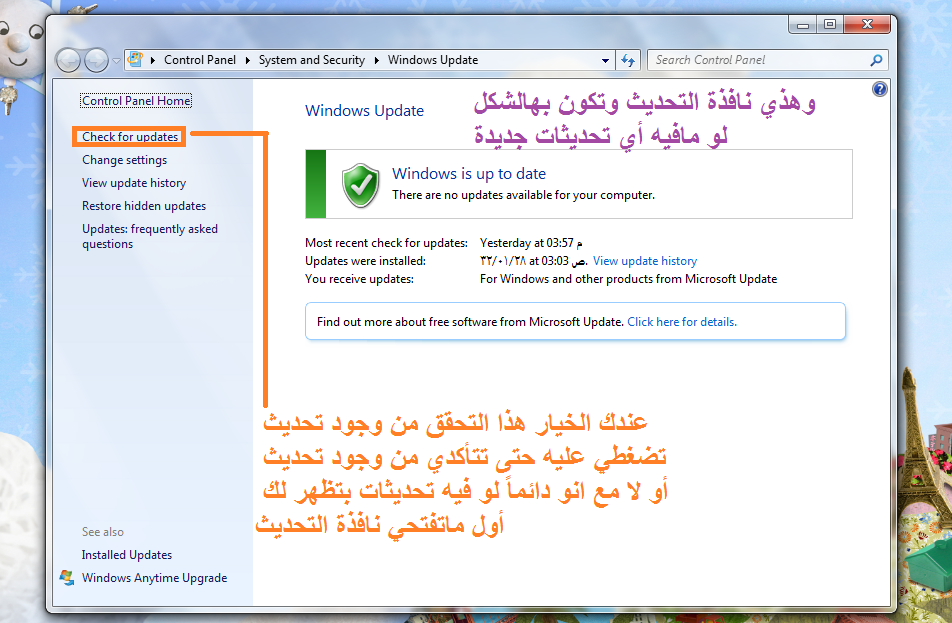
Task: Expand arrow after System and Security breadcrumb
Action: (377, 60)
